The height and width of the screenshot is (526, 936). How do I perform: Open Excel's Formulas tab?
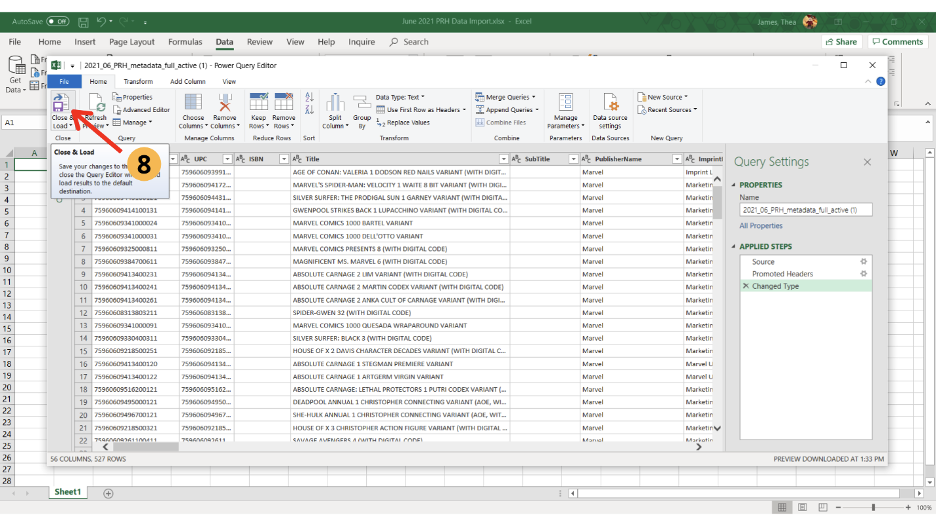pyautogui.click(x=185, y=42)
